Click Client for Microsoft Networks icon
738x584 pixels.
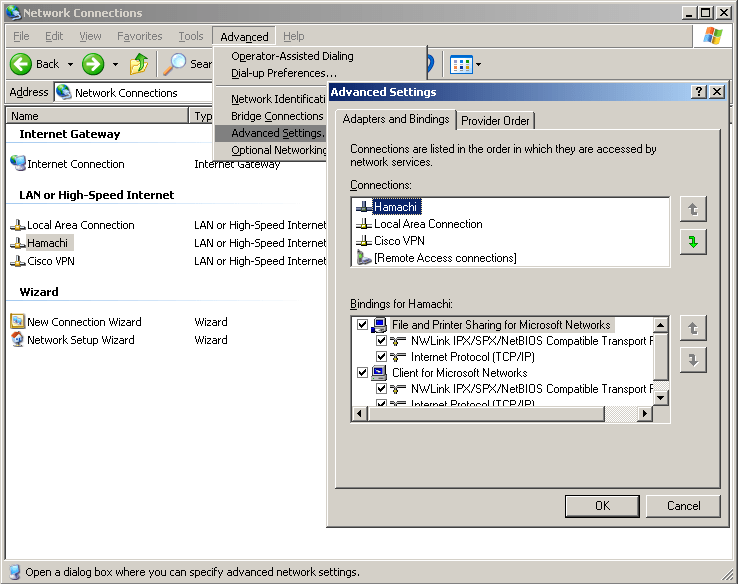click(x=379, y=373)
